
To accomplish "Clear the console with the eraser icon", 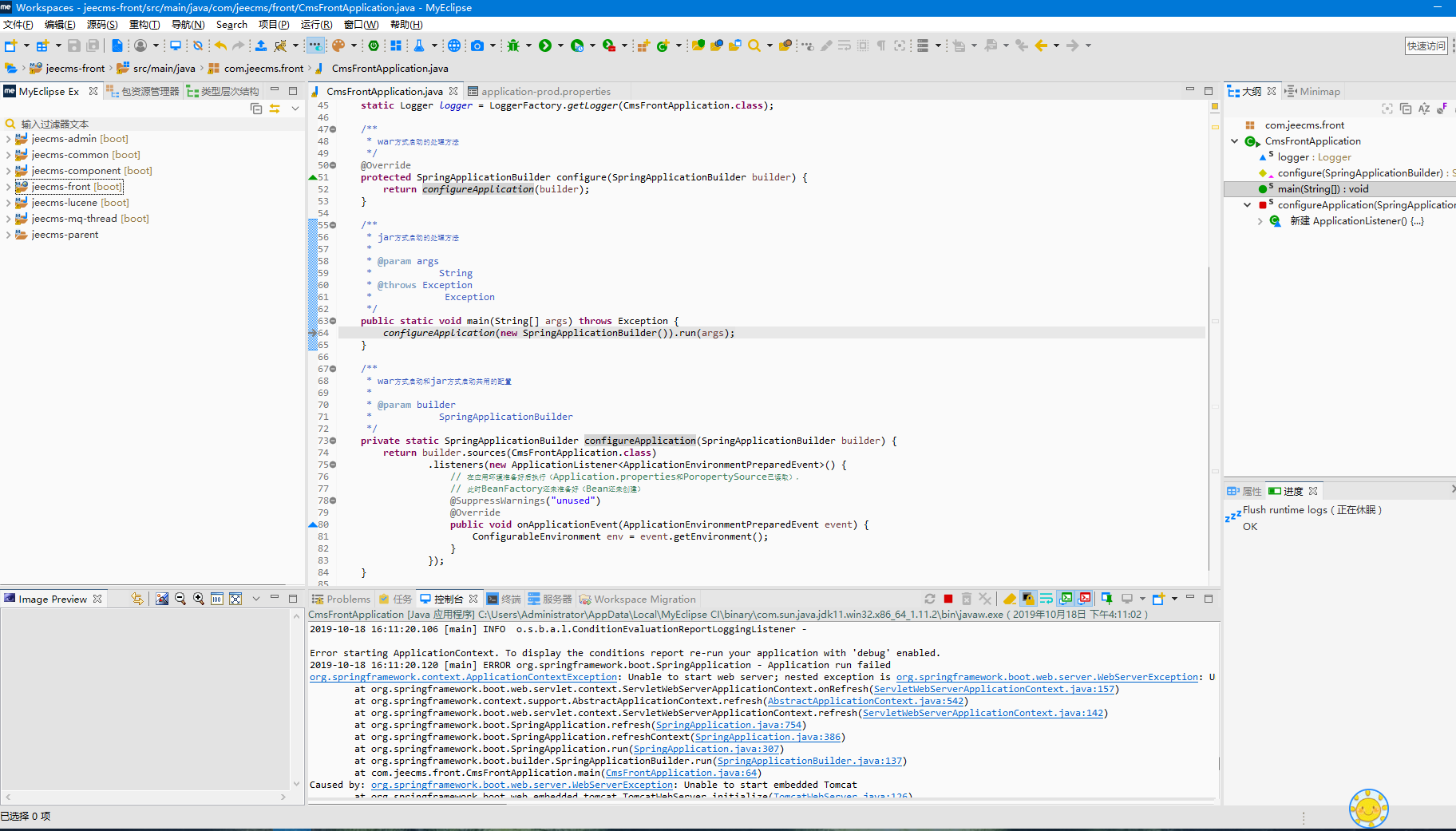I will (1010, 599).
